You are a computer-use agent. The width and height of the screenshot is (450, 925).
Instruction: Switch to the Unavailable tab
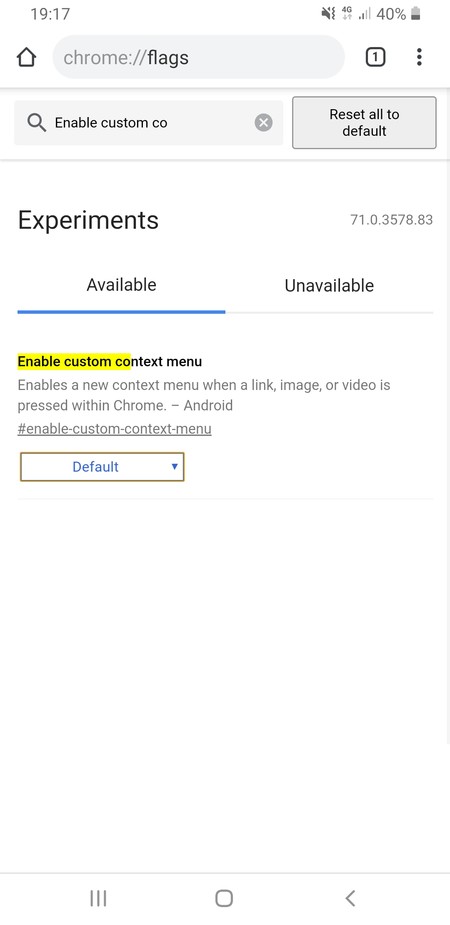coord(329,286)
